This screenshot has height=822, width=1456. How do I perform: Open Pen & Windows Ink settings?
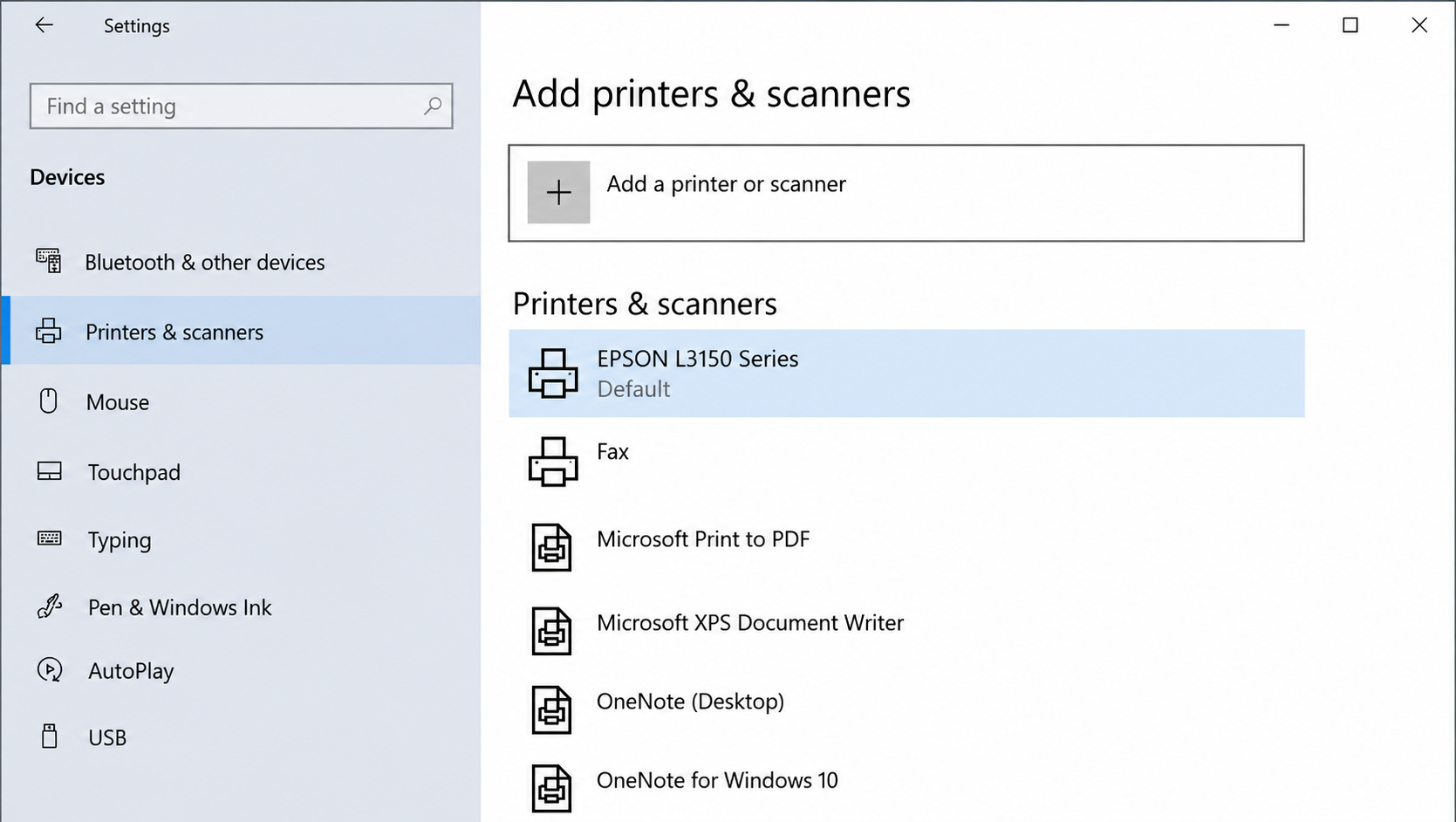[242, 606]
